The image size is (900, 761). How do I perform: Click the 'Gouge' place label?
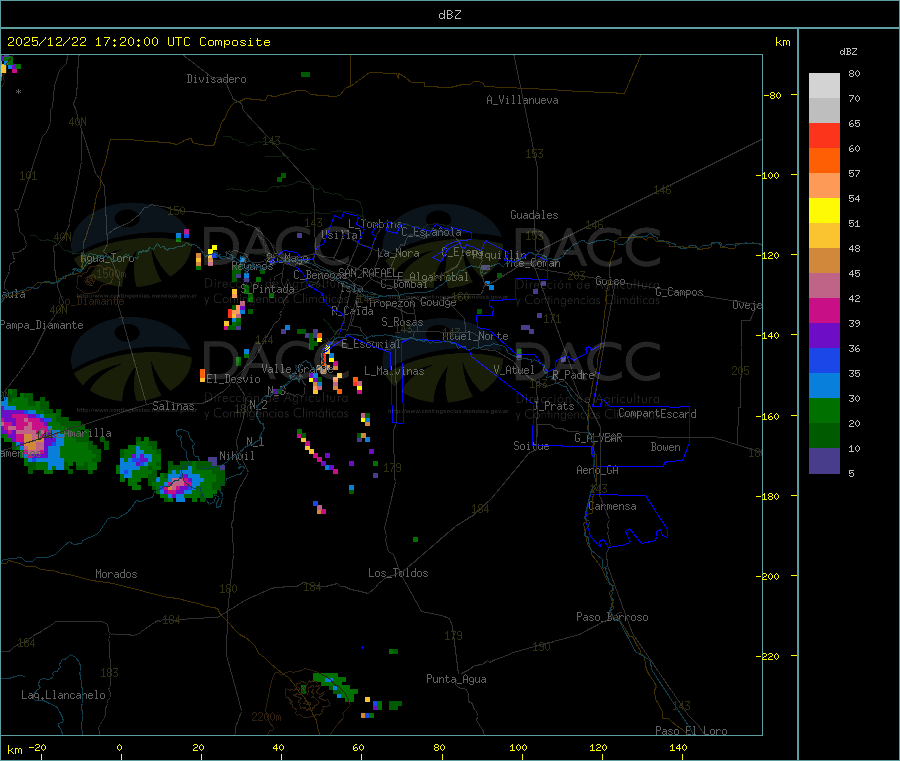click(438, 302)
